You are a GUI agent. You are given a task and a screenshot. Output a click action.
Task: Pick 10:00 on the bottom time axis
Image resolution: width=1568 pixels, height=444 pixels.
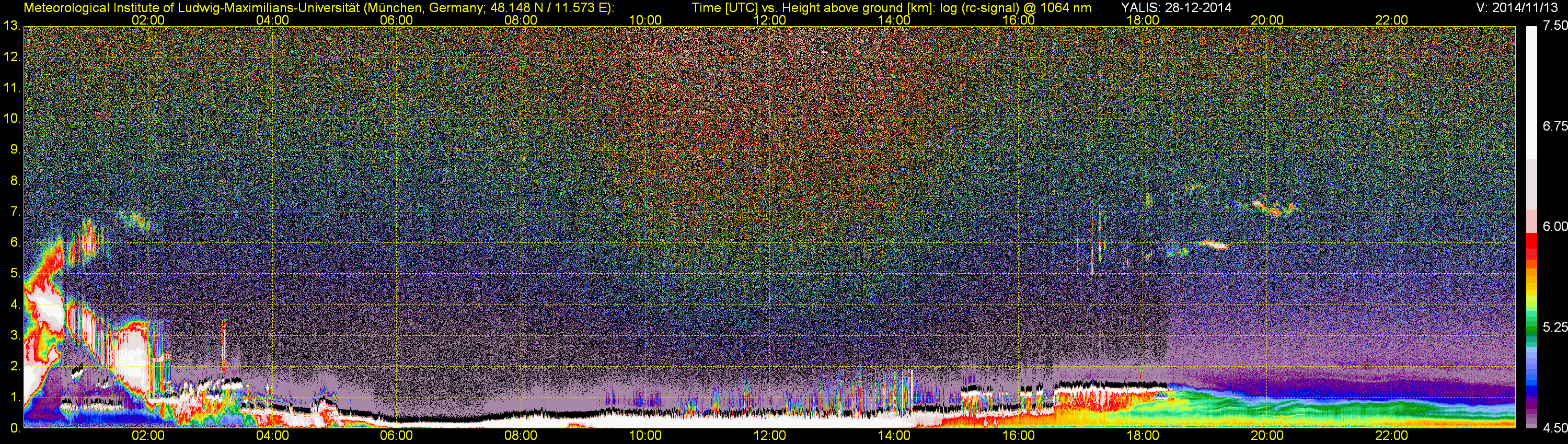[x=645, y=436]
